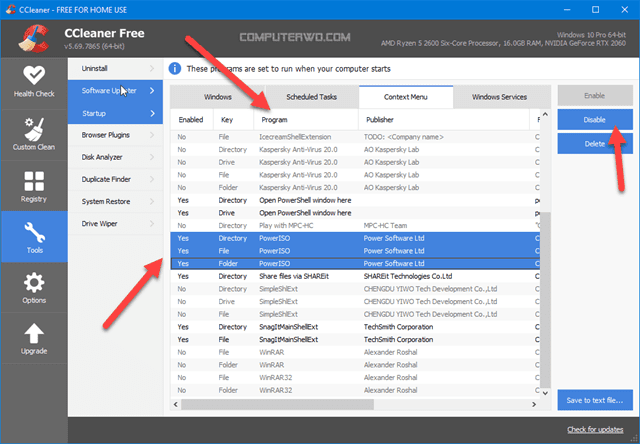Viewport: 640px width, 444px height.
Task: Click the greyed Enable button
Action: tap(595, 95)
